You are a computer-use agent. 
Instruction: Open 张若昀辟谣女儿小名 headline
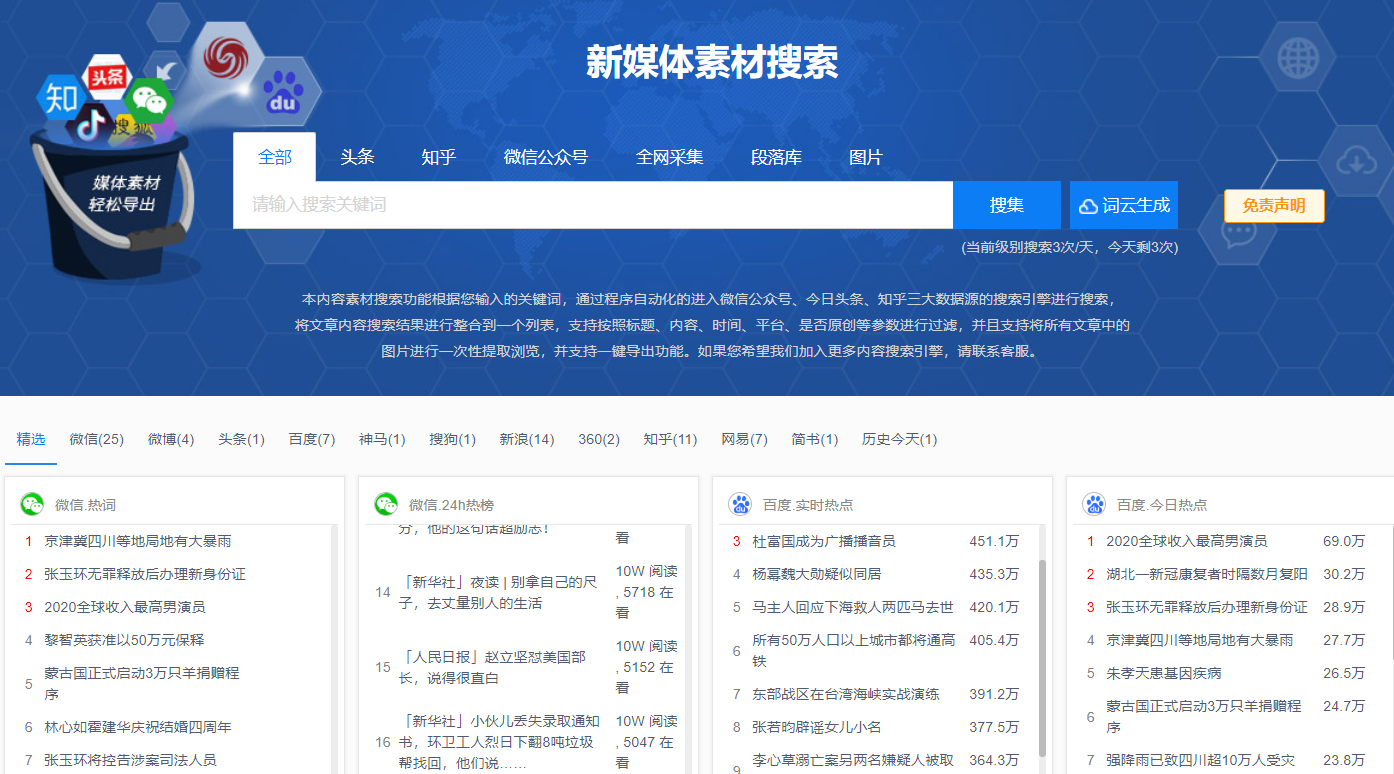click(817, 727)
